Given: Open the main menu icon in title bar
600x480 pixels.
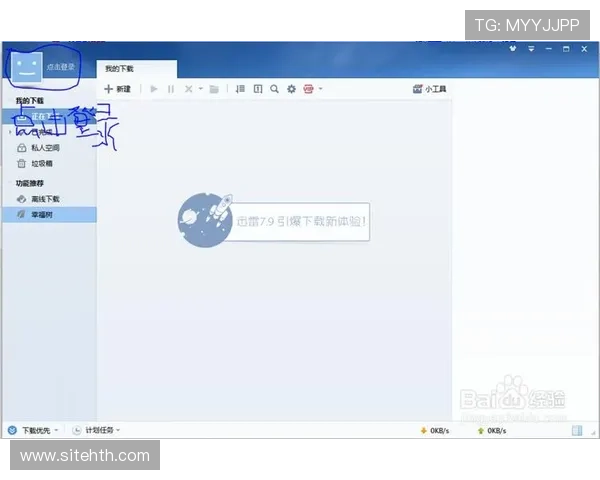Looking at the screenshot, I should pos(531,49).
